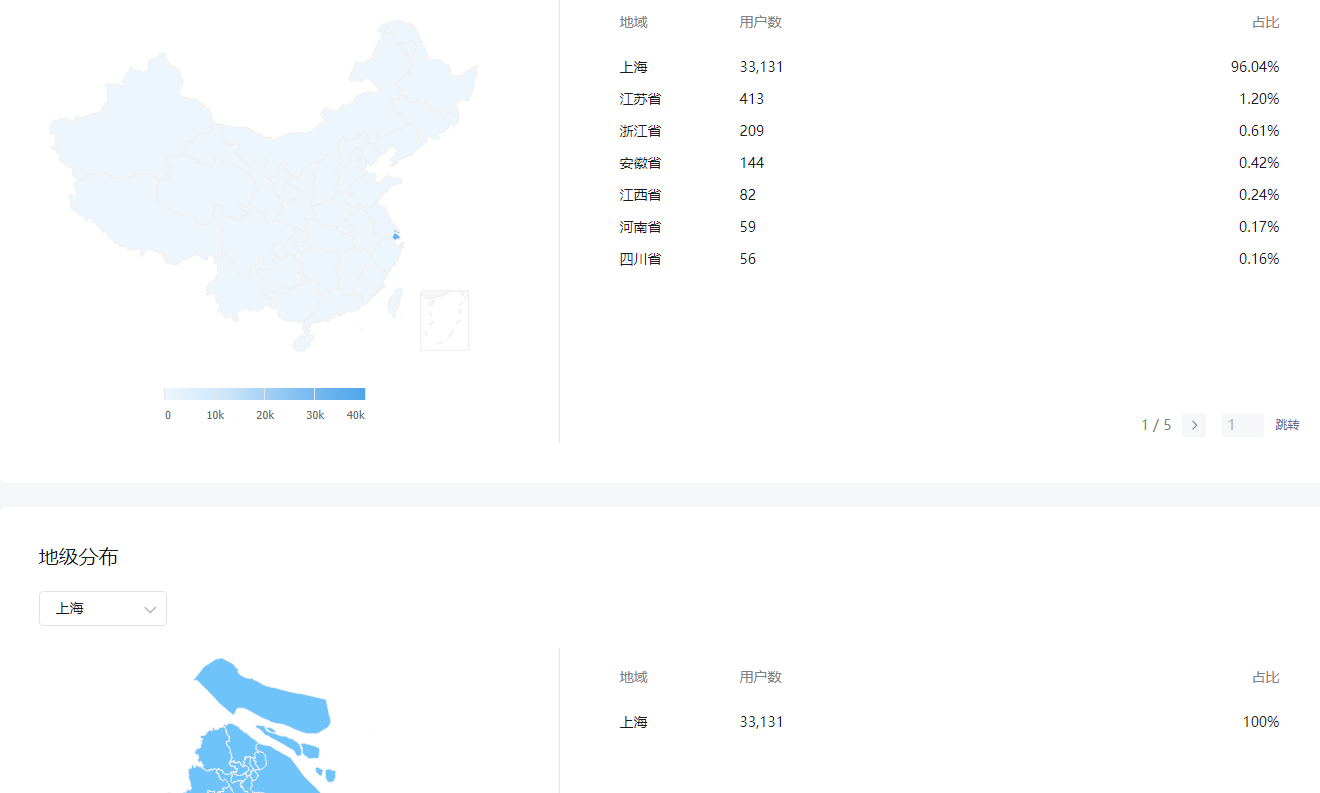Click the 30k label on the map legend
The height and width of the screenshot is (793, 1320).
315,415
